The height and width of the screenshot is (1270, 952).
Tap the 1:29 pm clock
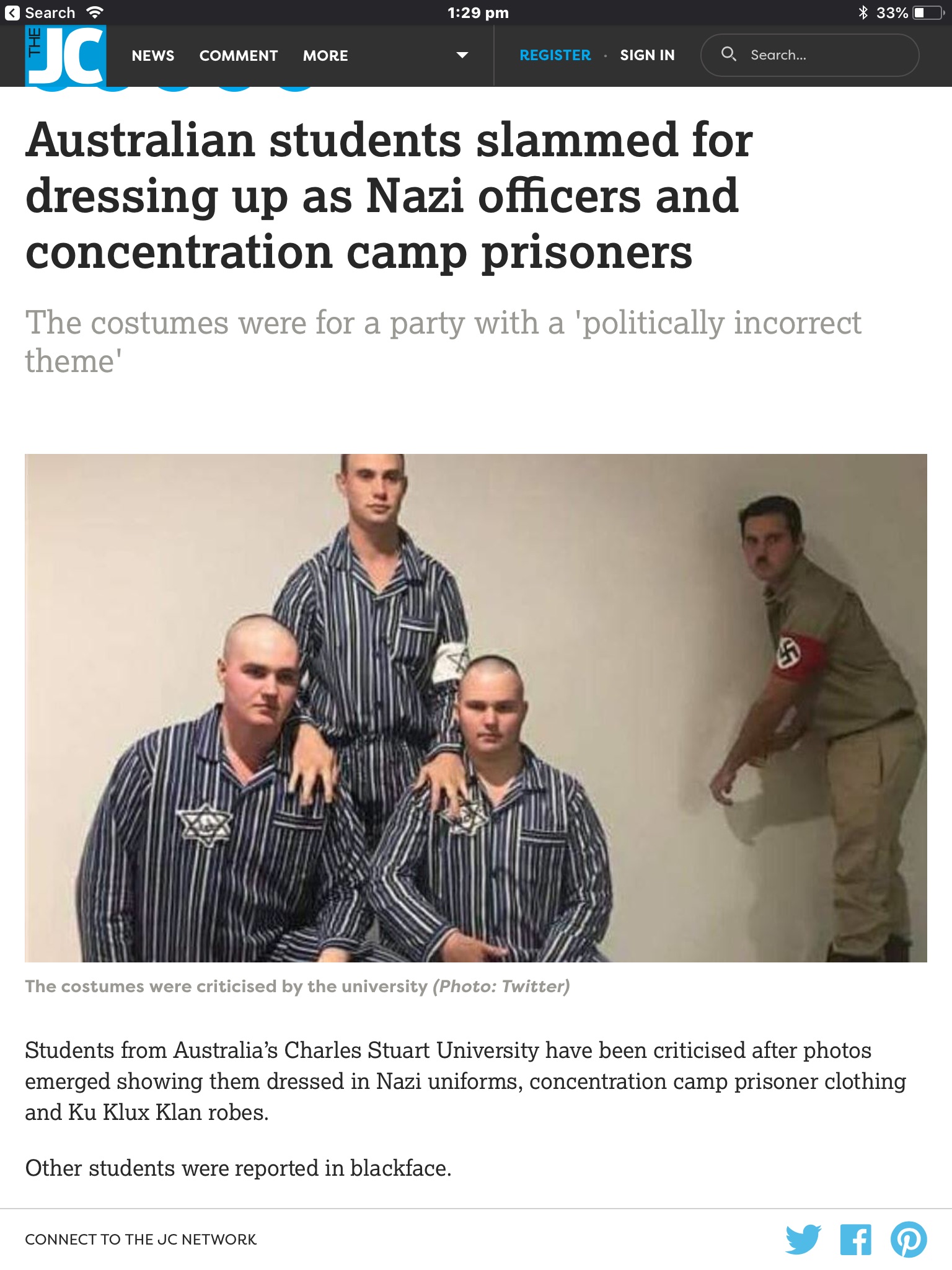[x=478, y=13]
